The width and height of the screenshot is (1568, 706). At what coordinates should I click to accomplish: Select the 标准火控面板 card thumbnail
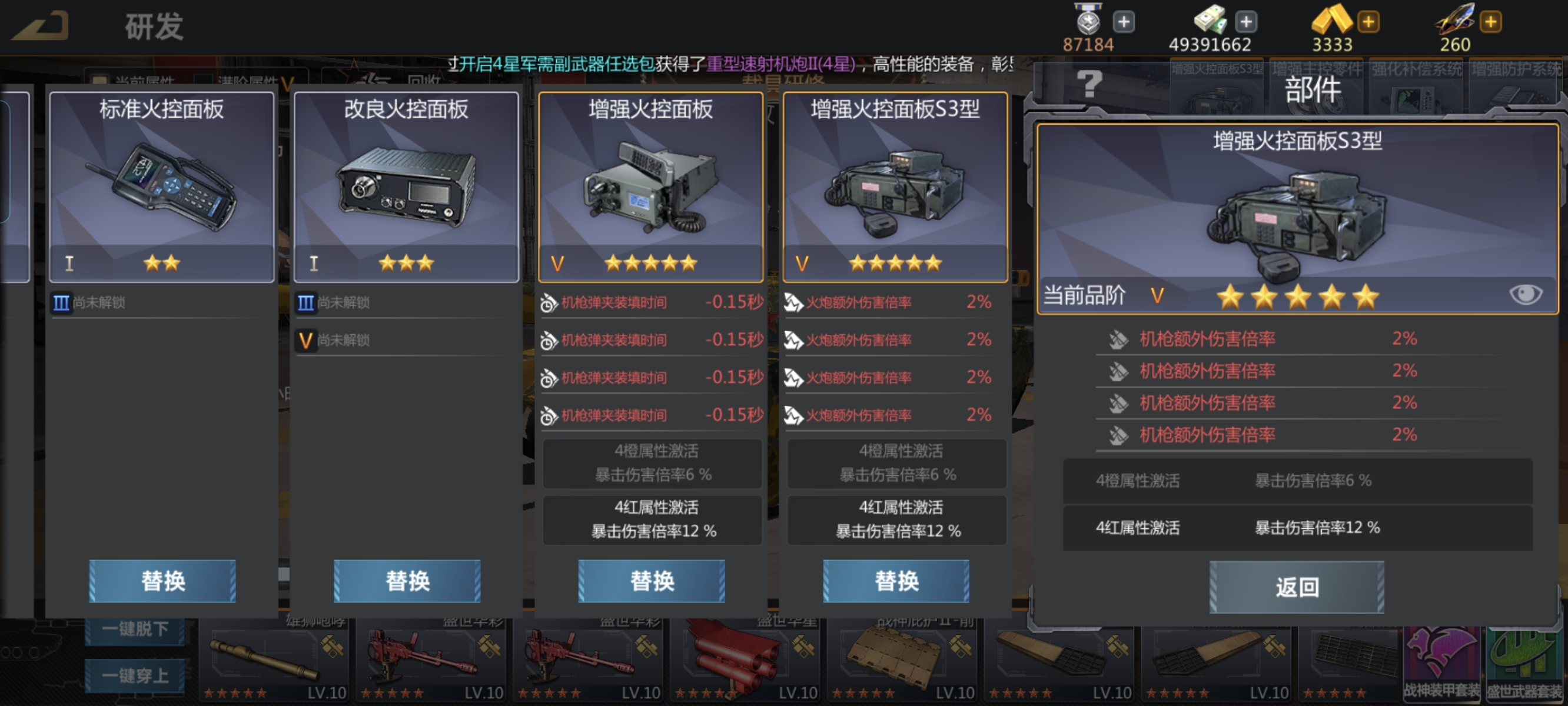[162, 187]
